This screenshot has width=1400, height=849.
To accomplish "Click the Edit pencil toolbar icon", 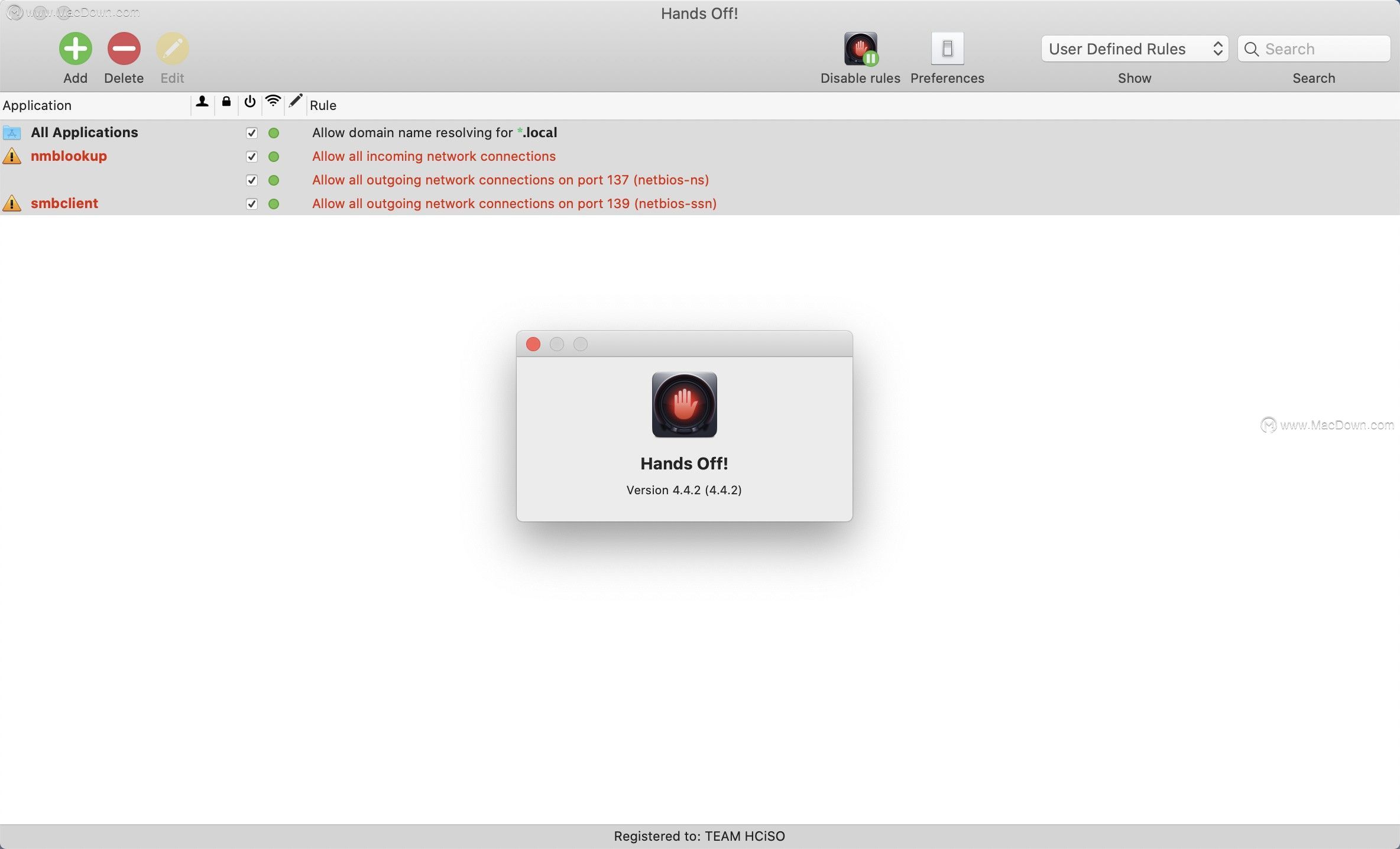I will tap(173, 48).
